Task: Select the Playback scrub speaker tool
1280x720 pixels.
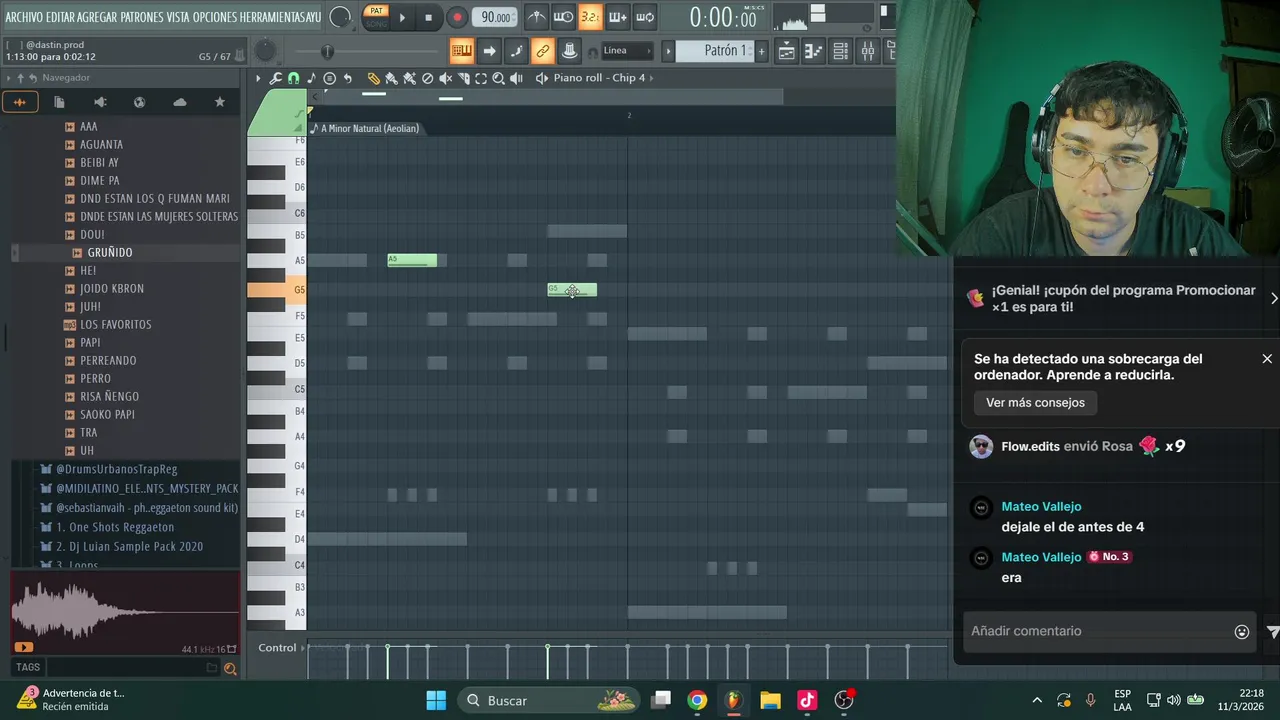Action: click(516, 78)
